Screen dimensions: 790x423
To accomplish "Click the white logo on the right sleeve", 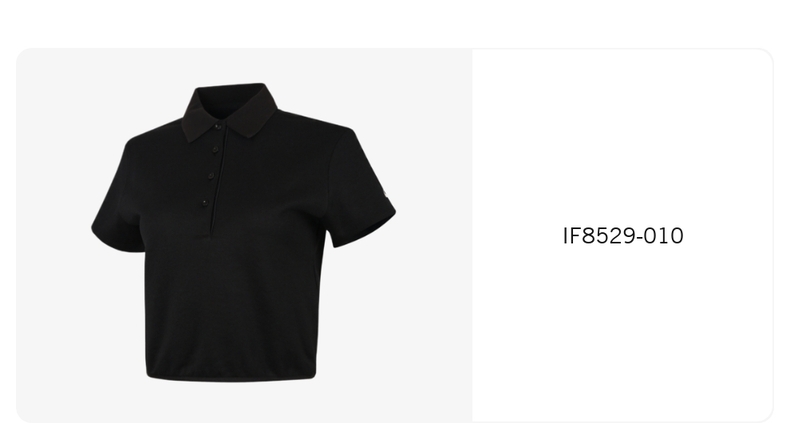I will point(386,195).
